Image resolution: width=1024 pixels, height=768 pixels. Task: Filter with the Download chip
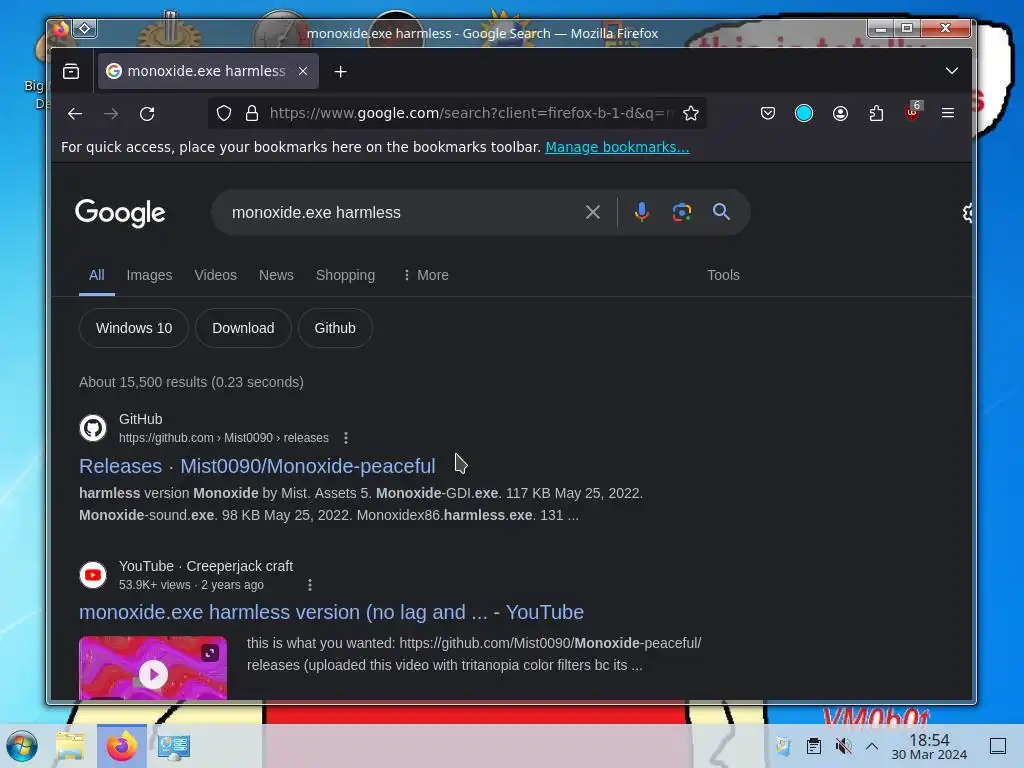tap(243, 328)
